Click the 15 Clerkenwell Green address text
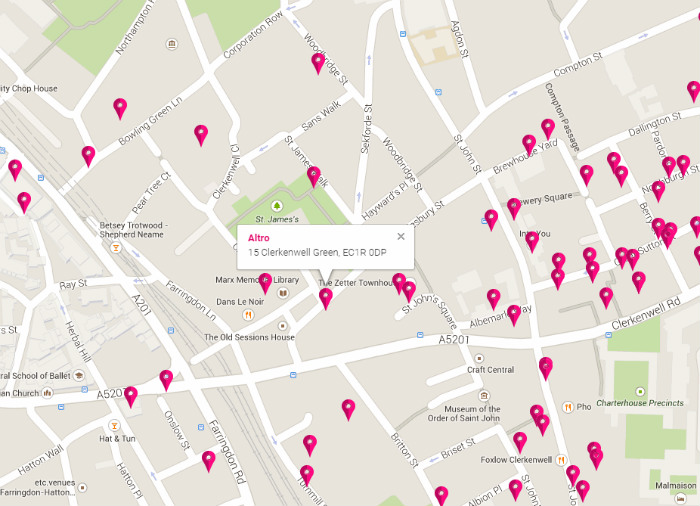Screen dimensions: 700x506 317,253
